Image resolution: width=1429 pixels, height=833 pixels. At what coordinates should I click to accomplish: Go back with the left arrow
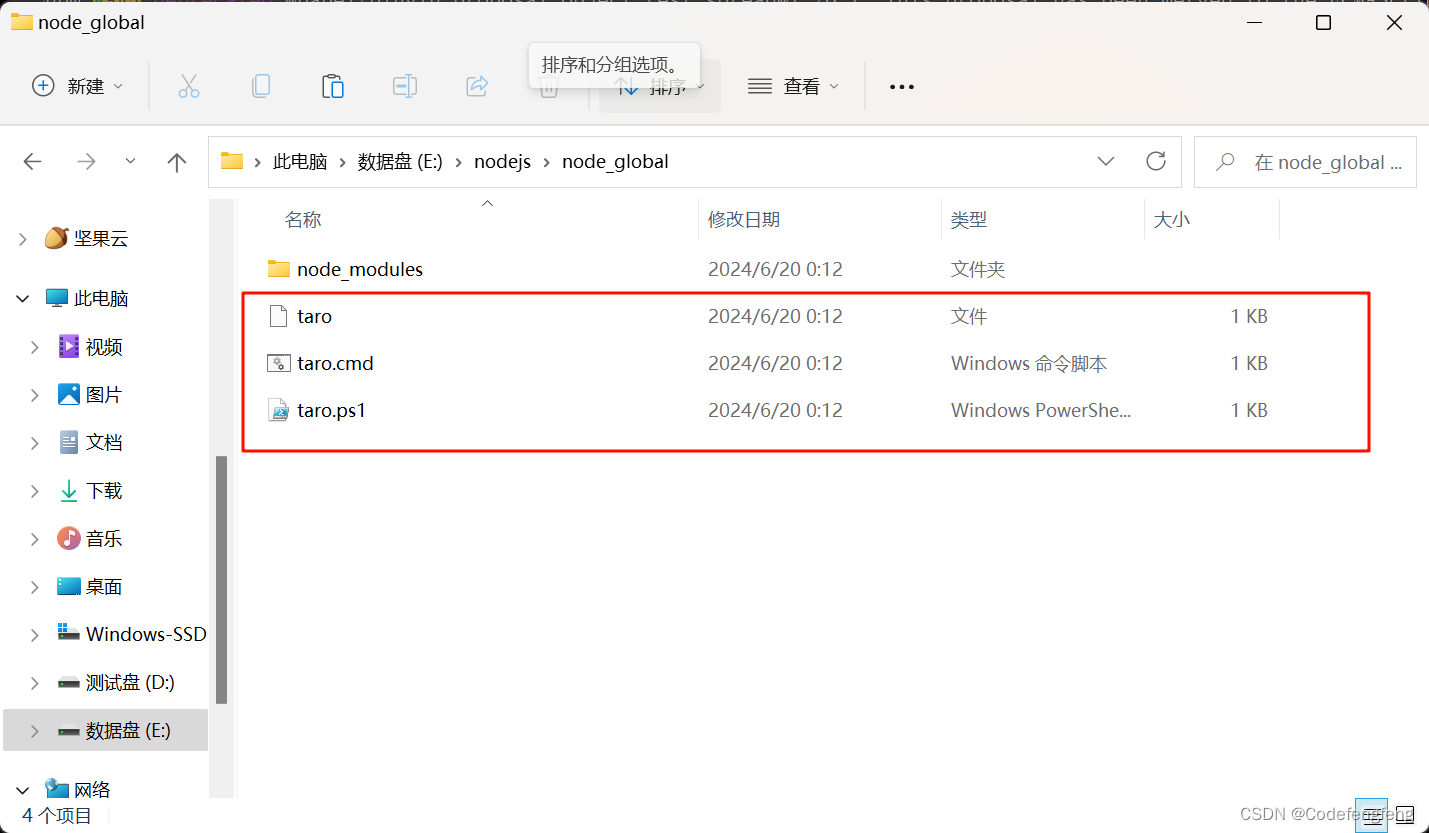33,162
